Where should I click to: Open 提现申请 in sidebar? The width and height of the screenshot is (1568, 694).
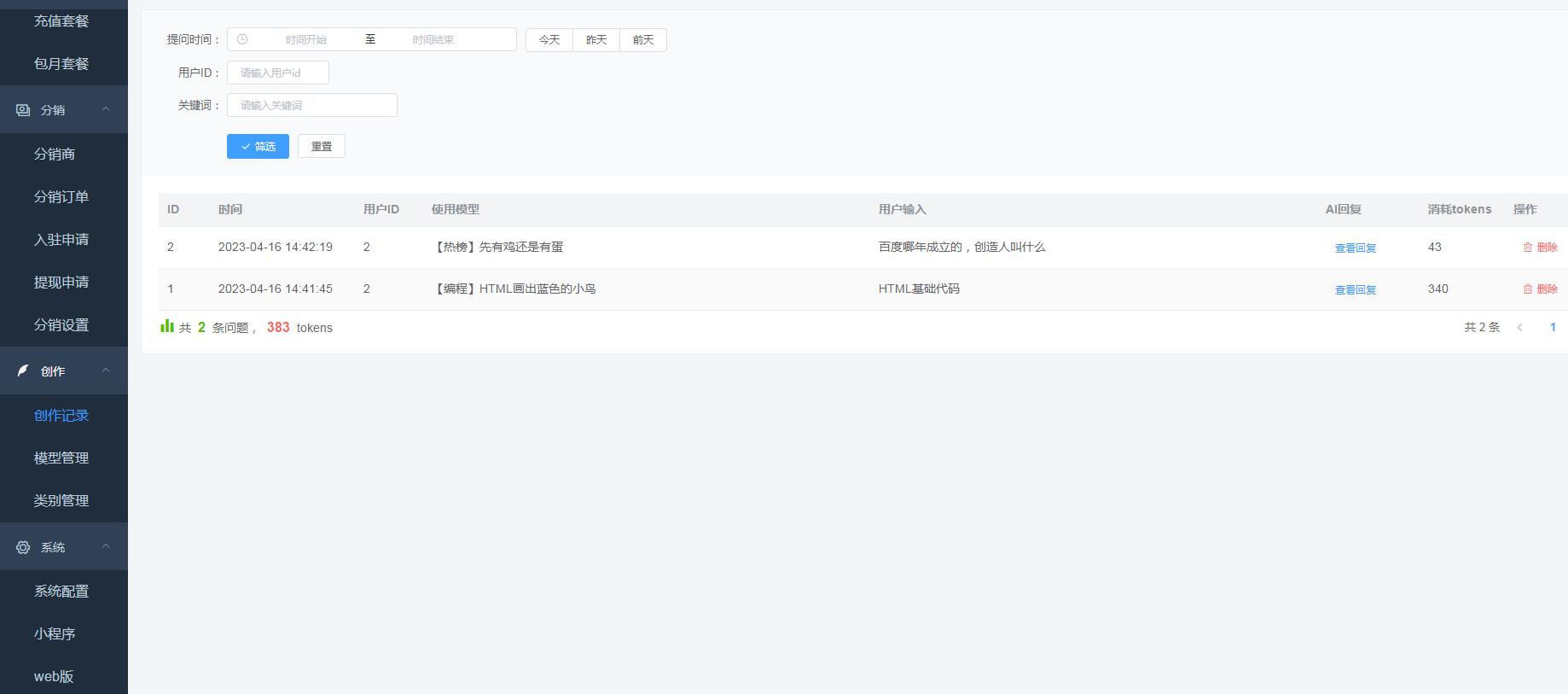click(x=61, y=282)
